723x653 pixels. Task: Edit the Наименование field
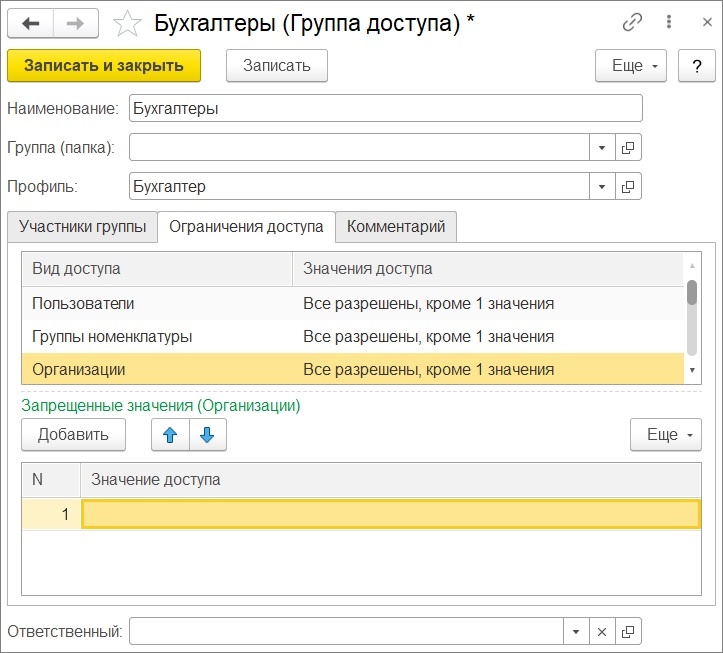point(385,108)
